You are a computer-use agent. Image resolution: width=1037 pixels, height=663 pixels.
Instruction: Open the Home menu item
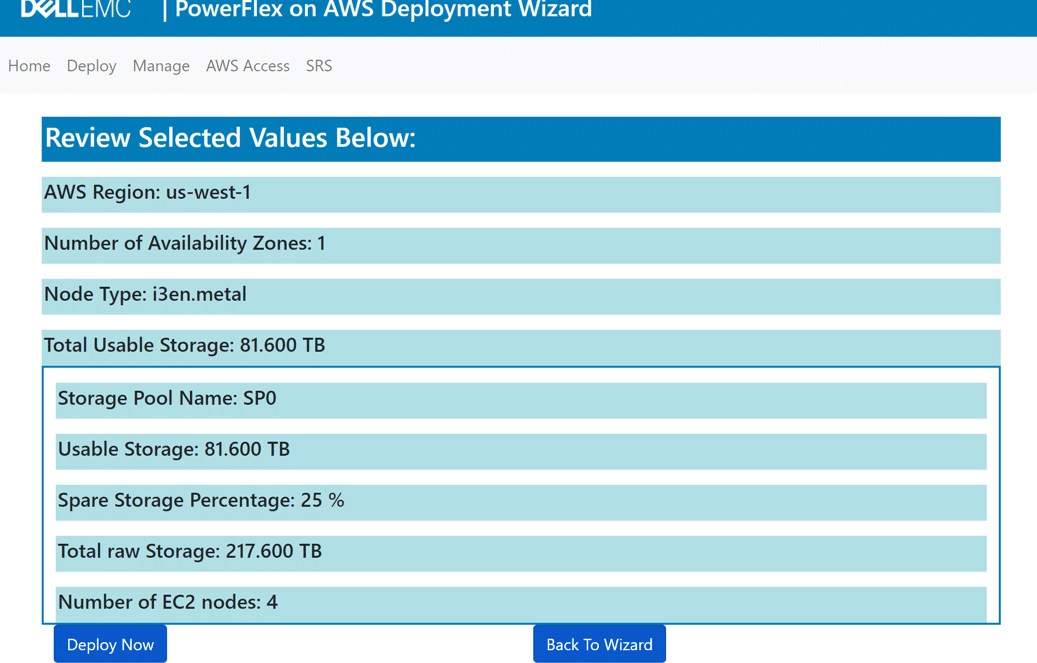point(29,66)
